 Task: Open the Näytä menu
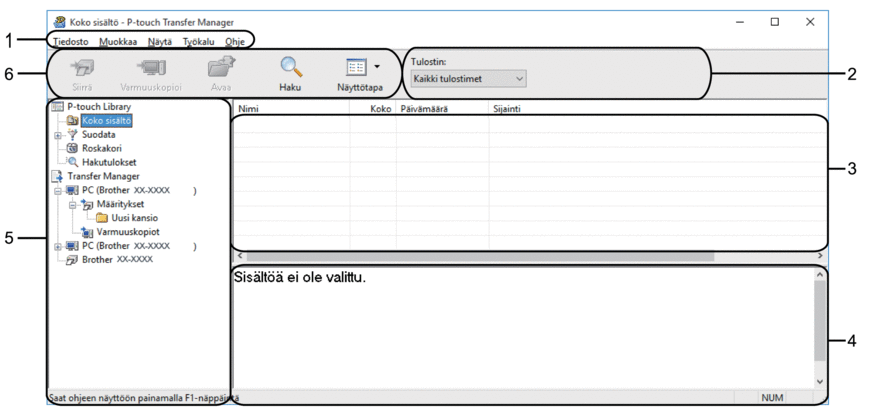click(x=160, y=42)
